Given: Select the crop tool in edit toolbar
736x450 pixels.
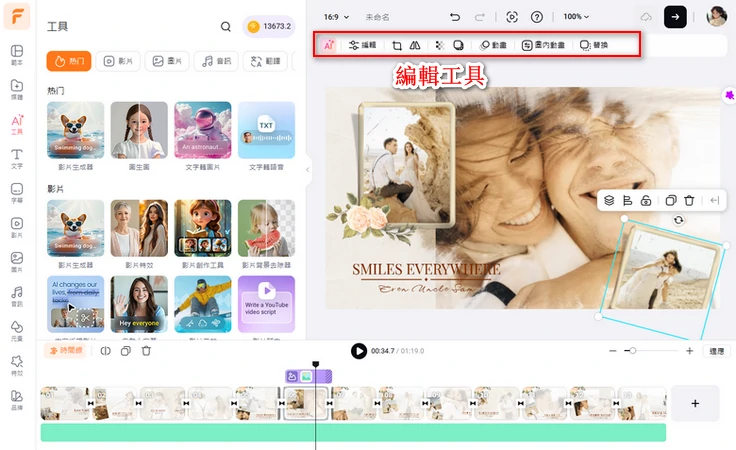Looking at the screenshot, I should coord(397,45).
